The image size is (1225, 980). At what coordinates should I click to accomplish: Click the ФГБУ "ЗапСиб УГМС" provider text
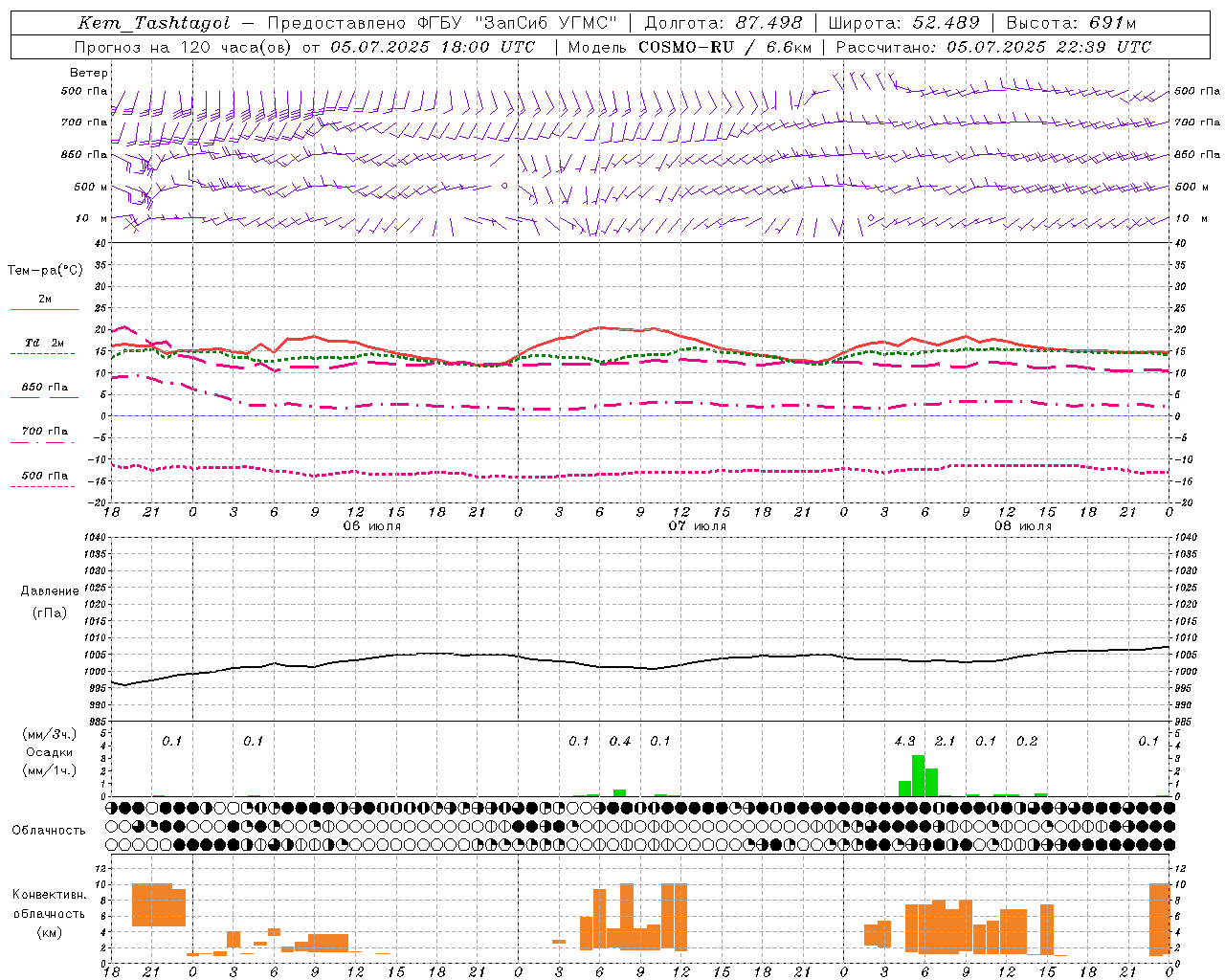(x=518, y=23)
